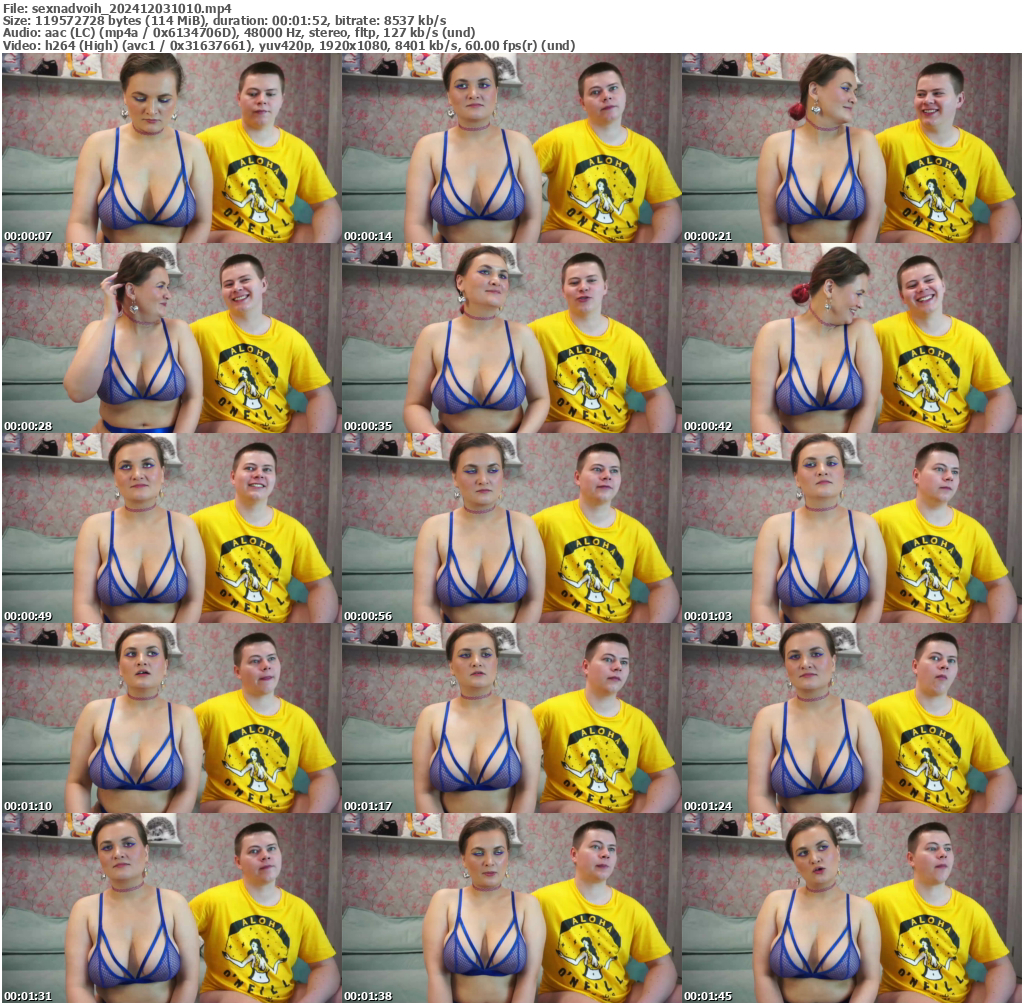The image size is (1024, 1003).
Task: Open the 00:00:49 thumbnail
Action: (x=170, y=528)
